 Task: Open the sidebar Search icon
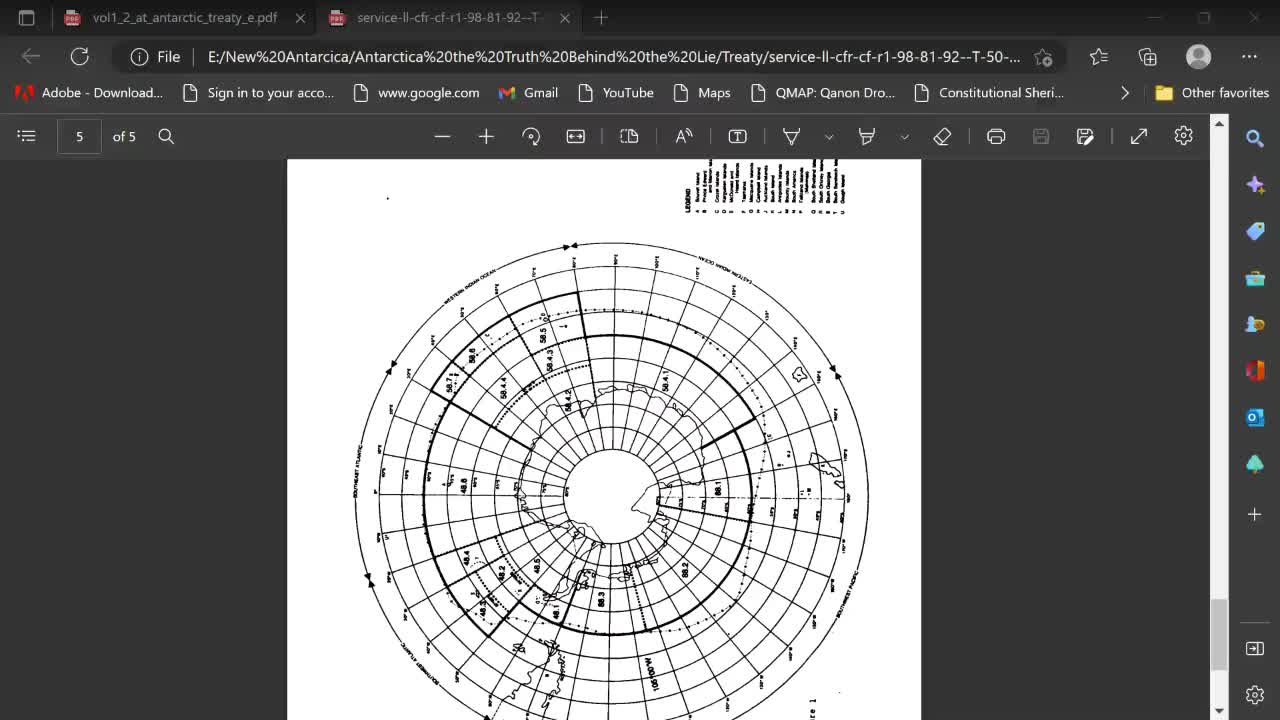coord(1255,138)
